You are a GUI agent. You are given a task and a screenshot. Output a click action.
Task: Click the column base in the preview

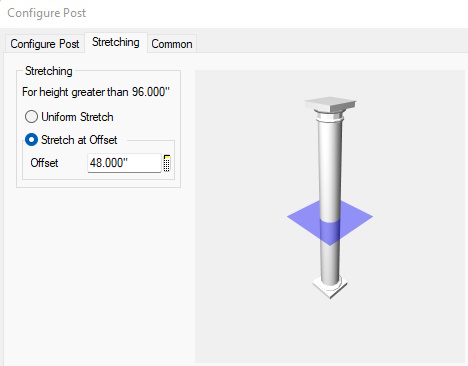[330, 287]
